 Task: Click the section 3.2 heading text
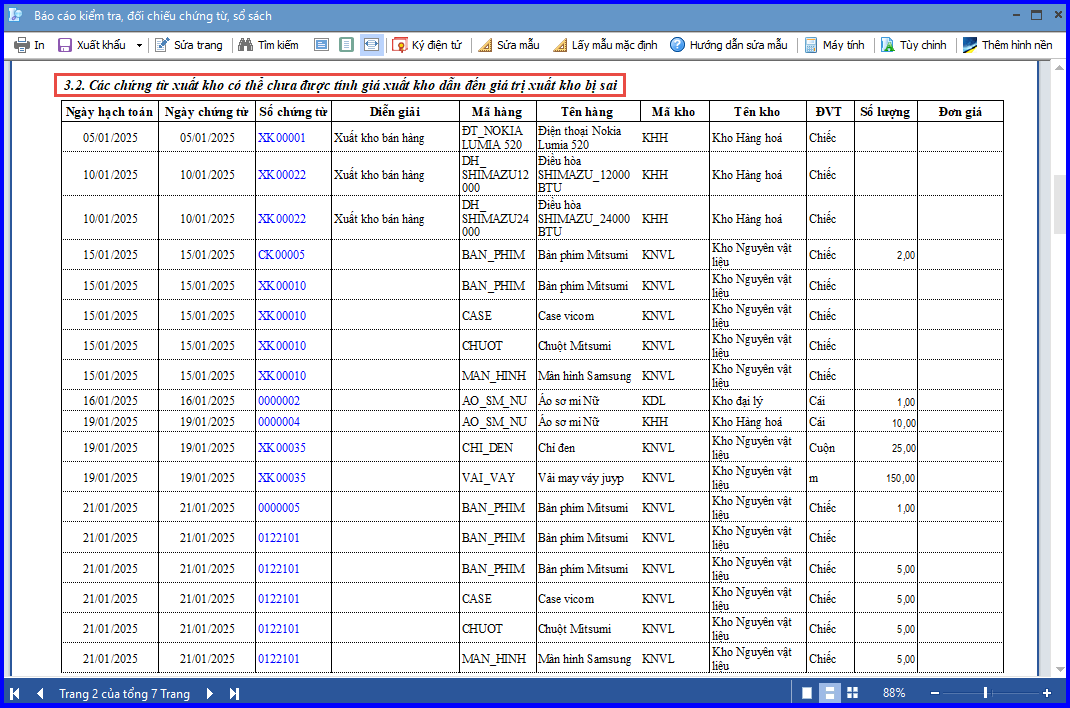pos(341,85)
